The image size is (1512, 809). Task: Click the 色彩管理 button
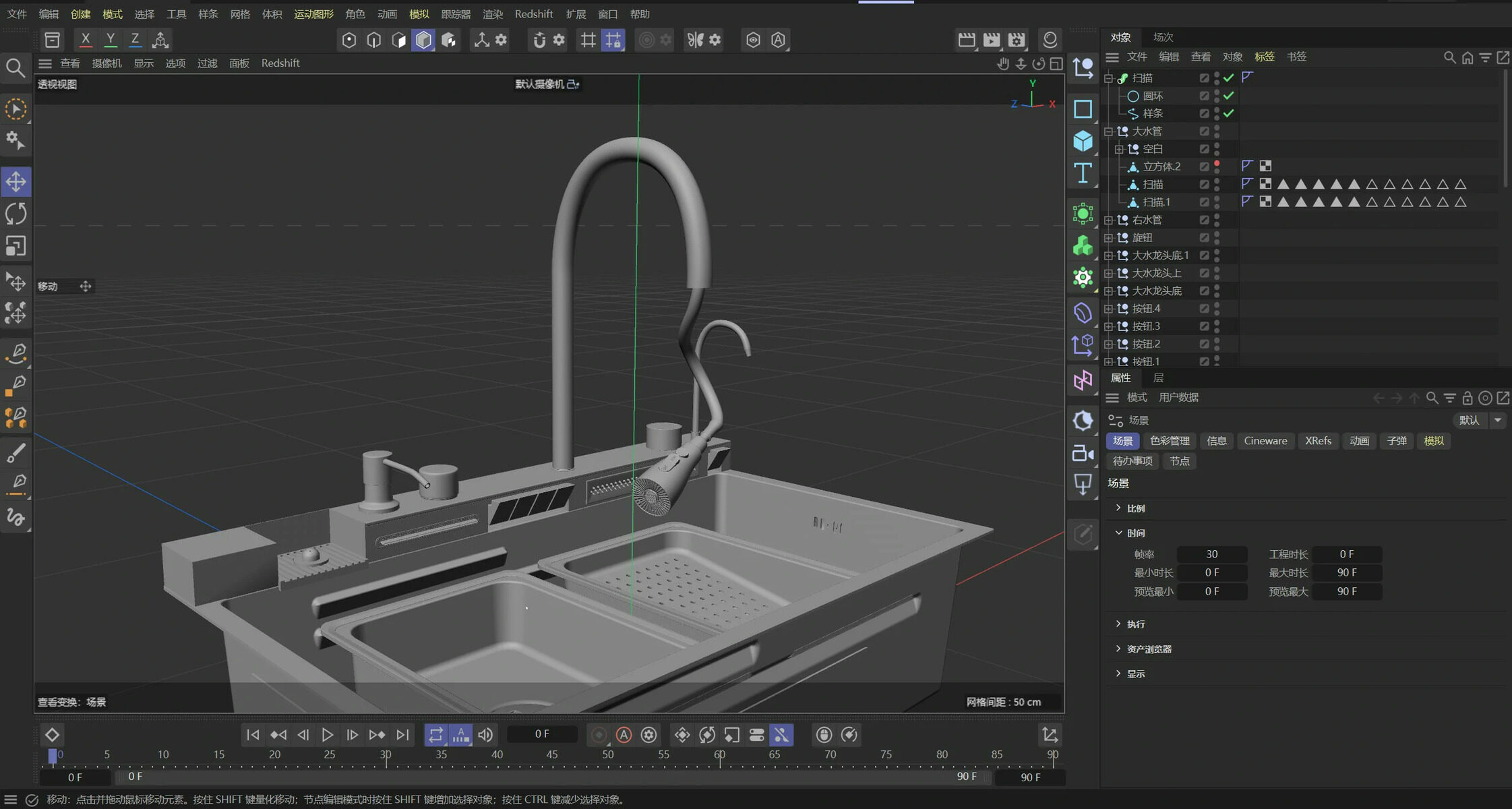point(1170,441)
